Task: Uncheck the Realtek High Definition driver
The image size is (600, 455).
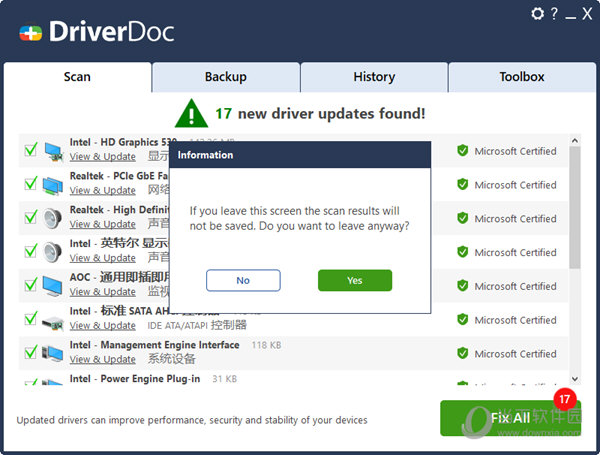Action: pos(31,217)
